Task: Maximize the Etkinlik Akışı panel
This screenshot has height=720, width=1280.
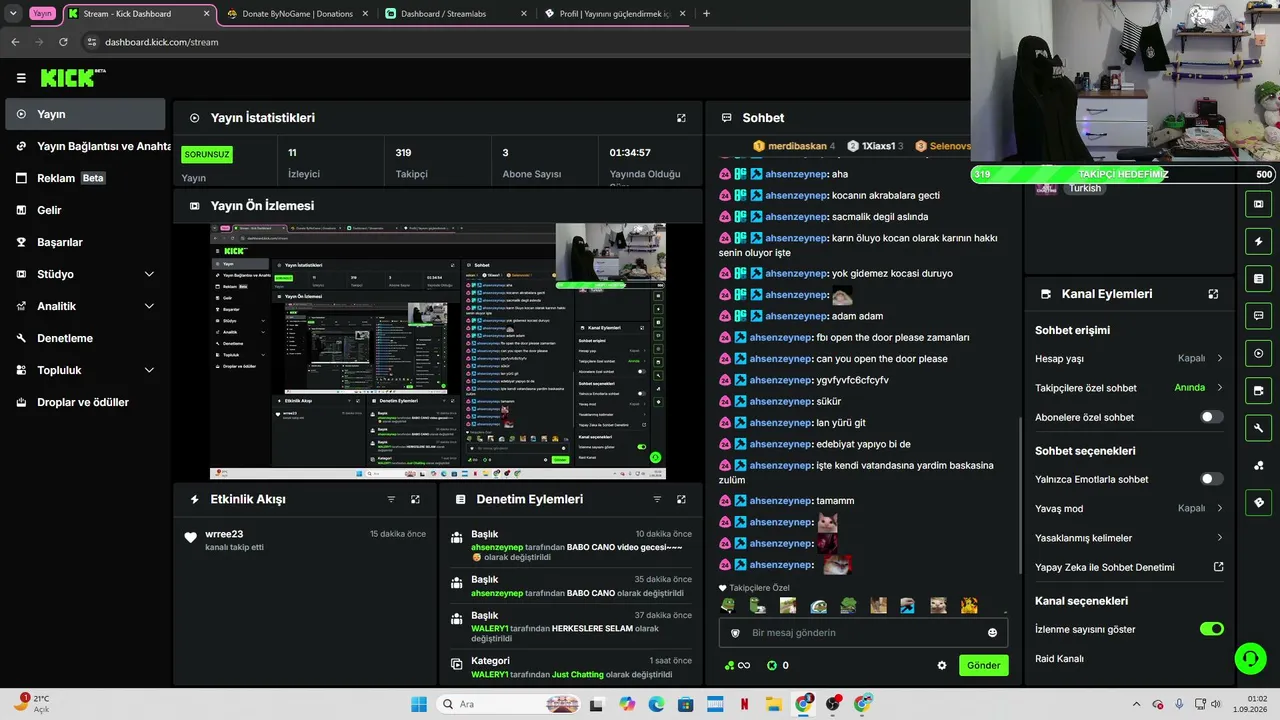Action: [x=415, y=499]
